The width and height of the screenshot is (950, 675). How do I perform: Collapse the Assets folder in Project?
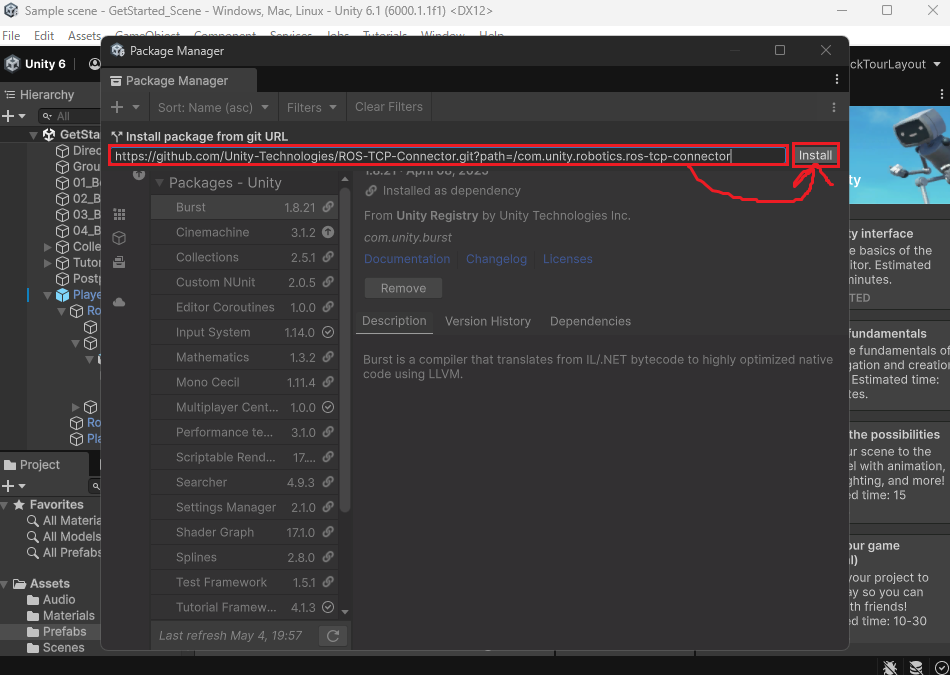5,584
